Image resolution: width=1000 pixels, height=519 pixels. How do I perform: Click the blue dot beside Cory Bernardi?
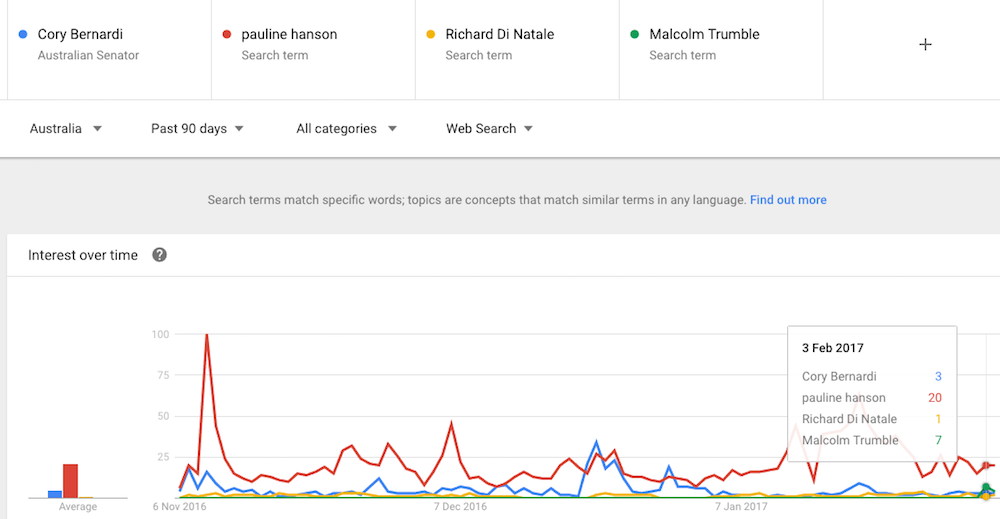[x=23, y=34]
